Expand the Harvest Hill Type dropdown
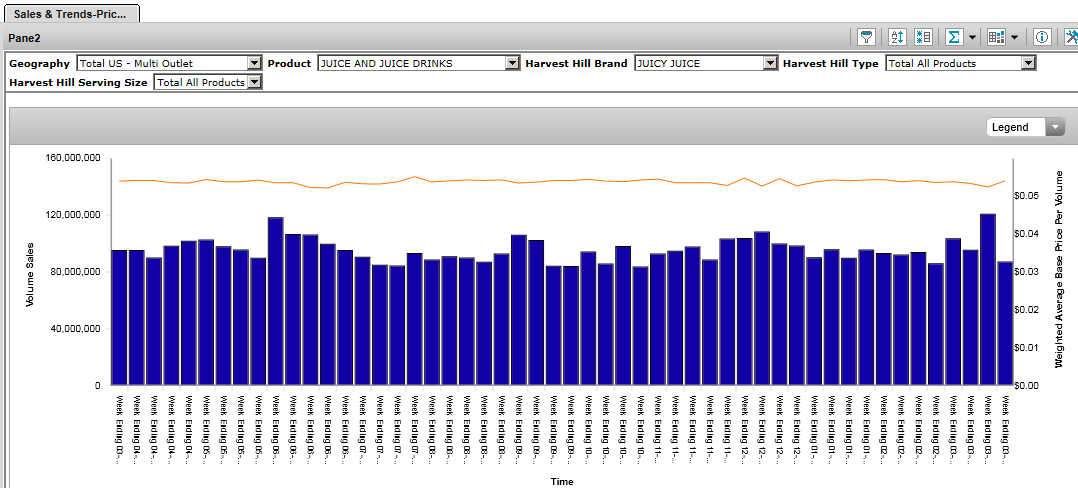Viewport: 1078px width, 488px height. 1027,63
